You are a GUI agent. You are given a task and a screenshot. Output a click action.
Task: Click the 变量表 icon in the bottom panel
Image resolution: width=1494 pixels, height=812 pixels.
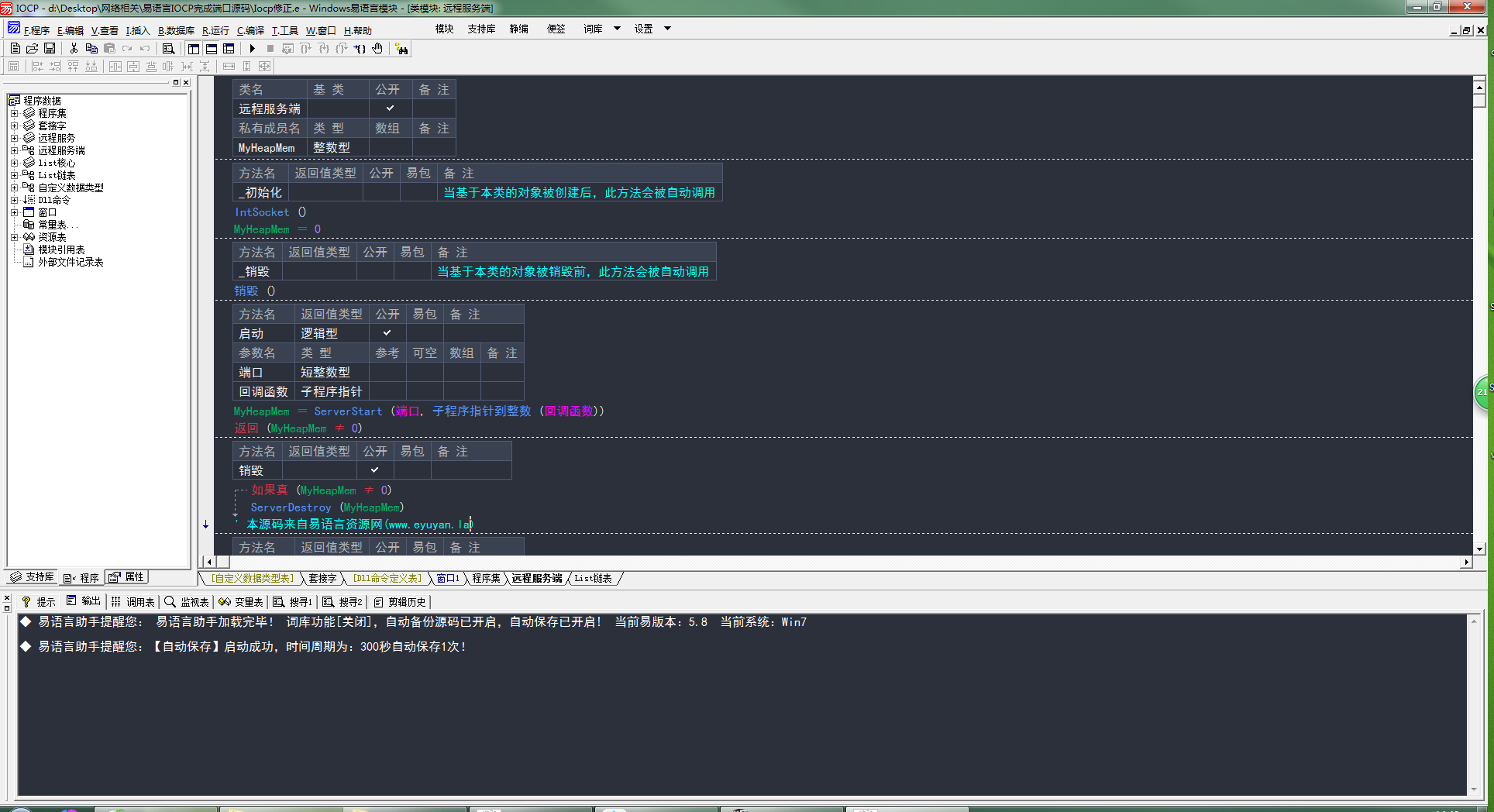[x=225, y=602]
